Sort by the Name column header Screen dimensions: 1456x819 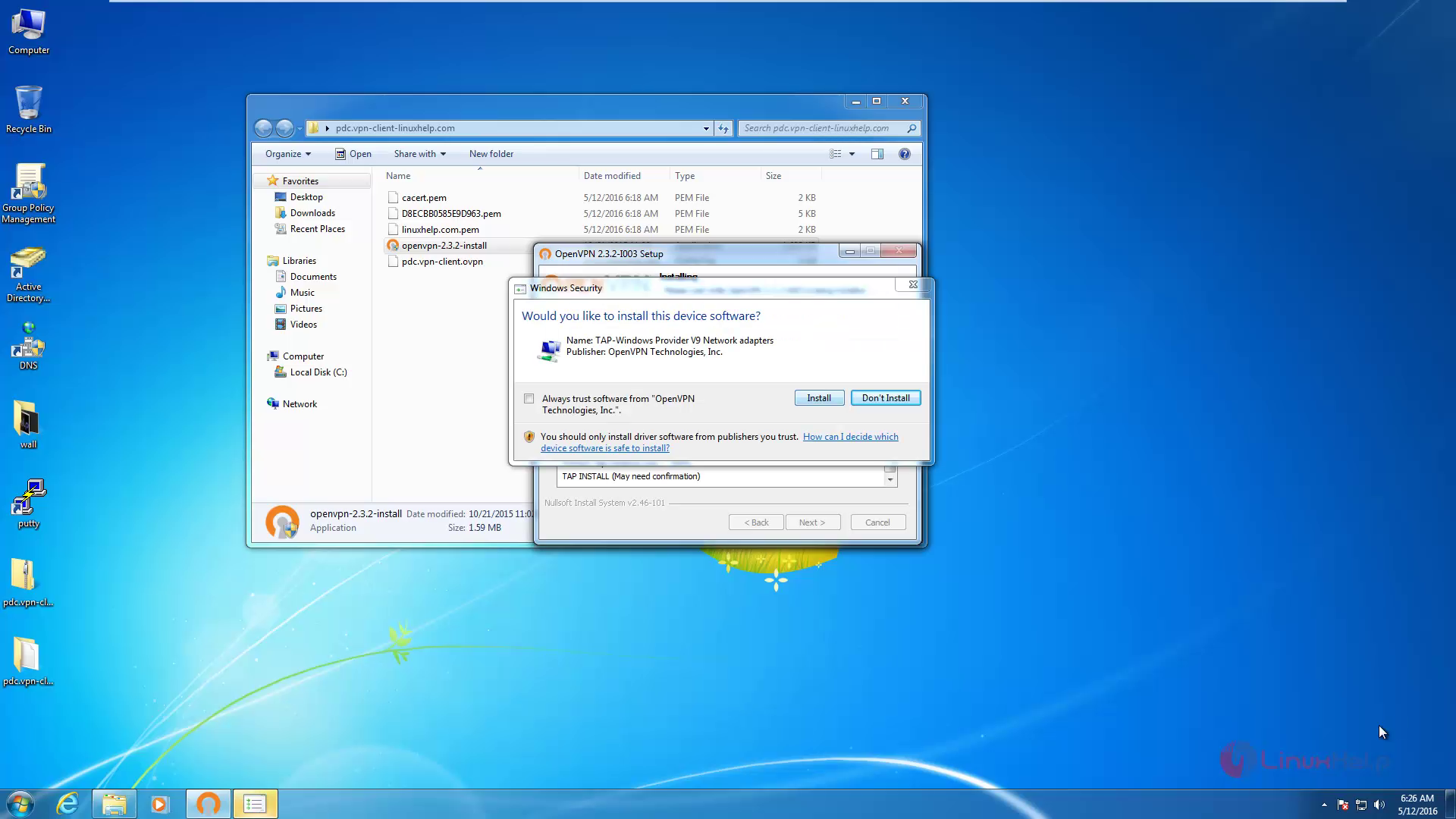coord(479,176)
